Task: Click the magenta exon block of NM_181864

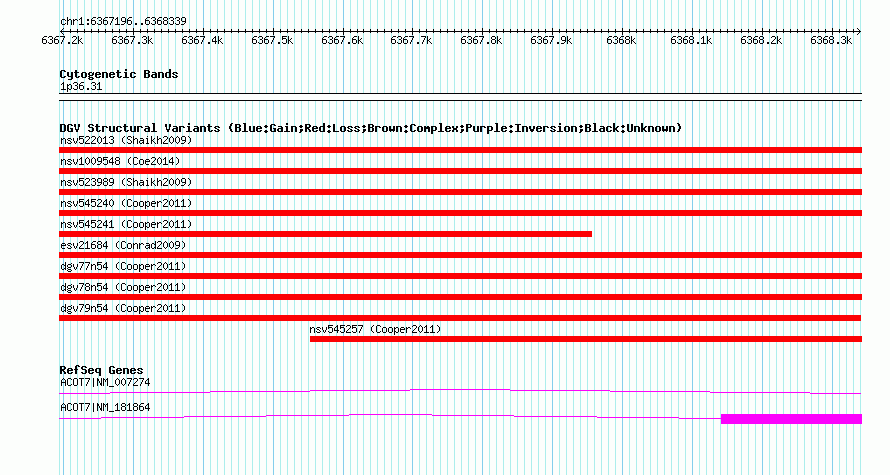Action: click(x=791, y=419)
